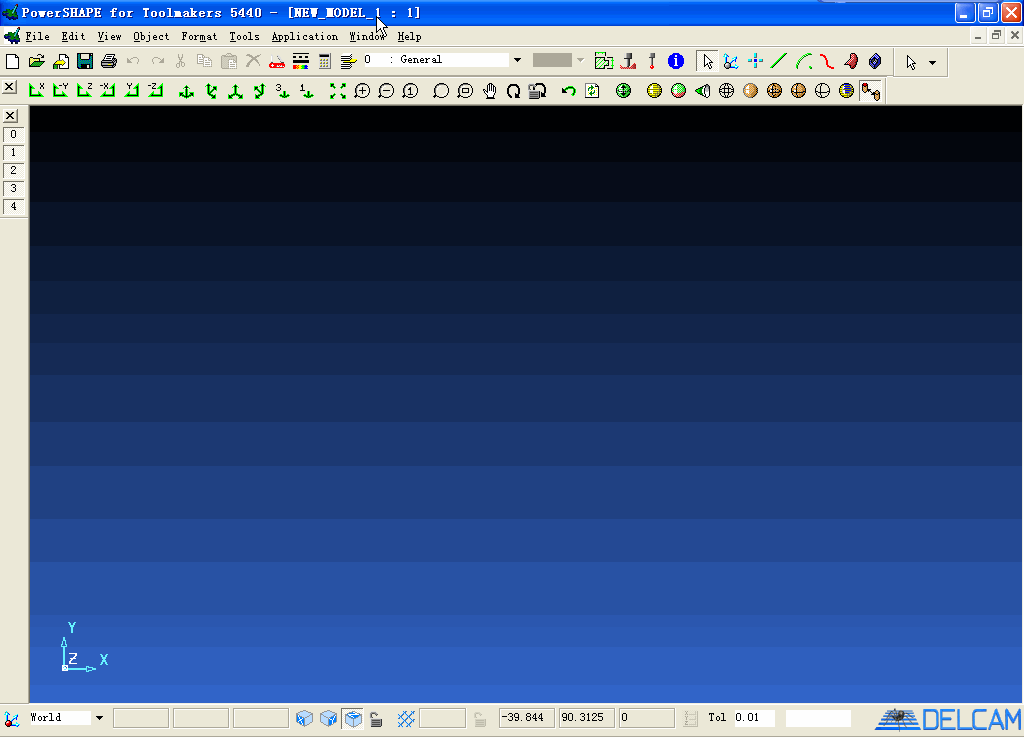
Task: Create a new model with the blank page icon
Action: (x=12, y=61)
